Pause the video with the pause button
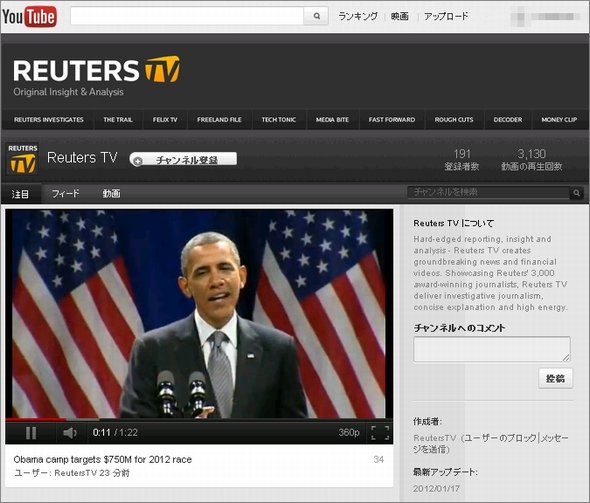 [31, 433]
